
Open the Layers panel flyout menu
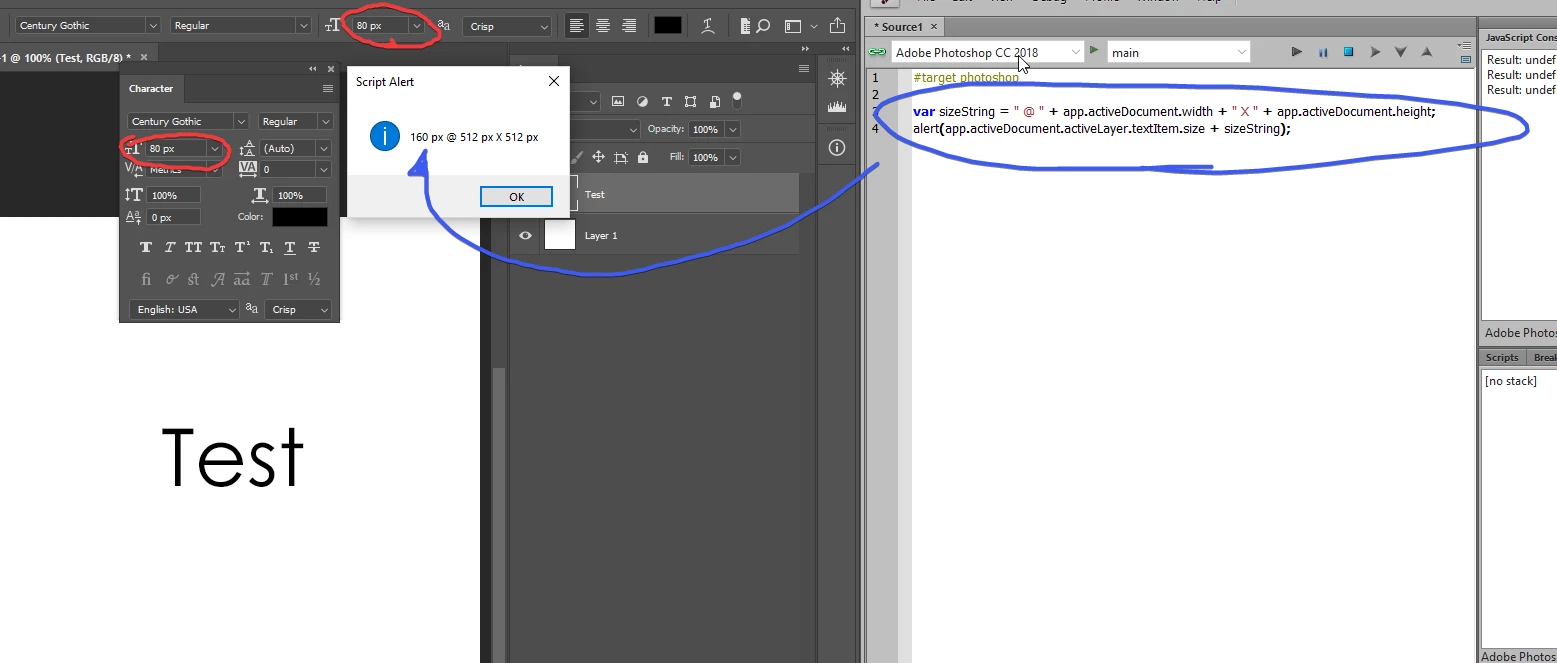click(x=804, y=69)
